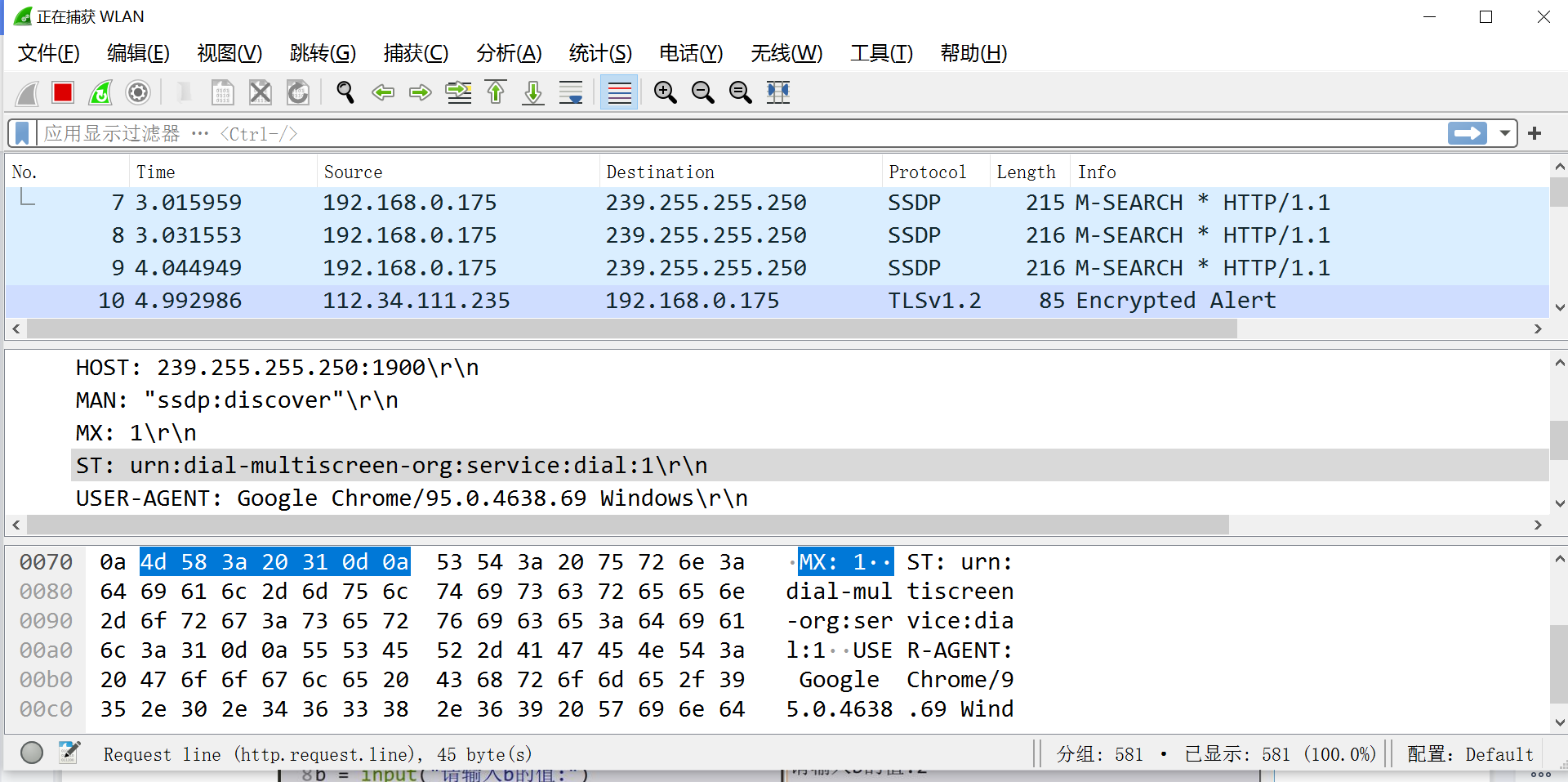Open capture options dialog
This screenshot has height=782, width=1568.
(137, 92)
